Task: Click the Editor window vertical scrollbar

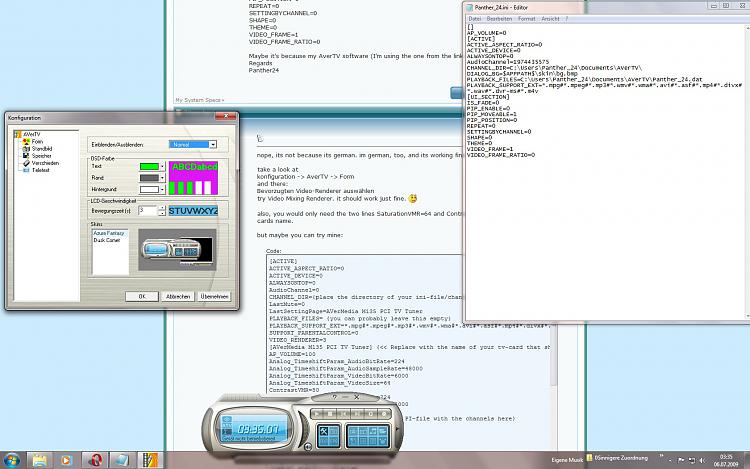Action: click(x=747, y=172)
